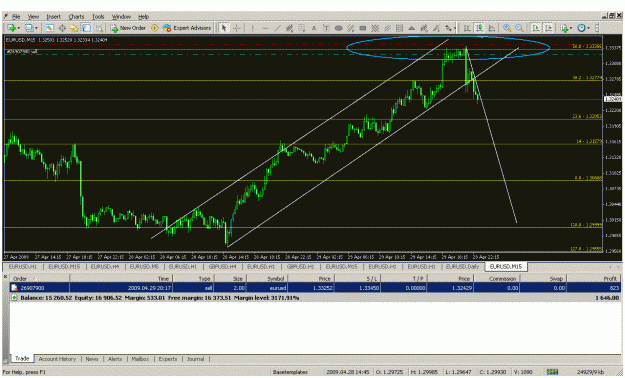Screen dimensions: 625x378
Task: Select the vertical line drawing tool
Action: point(252,28)
